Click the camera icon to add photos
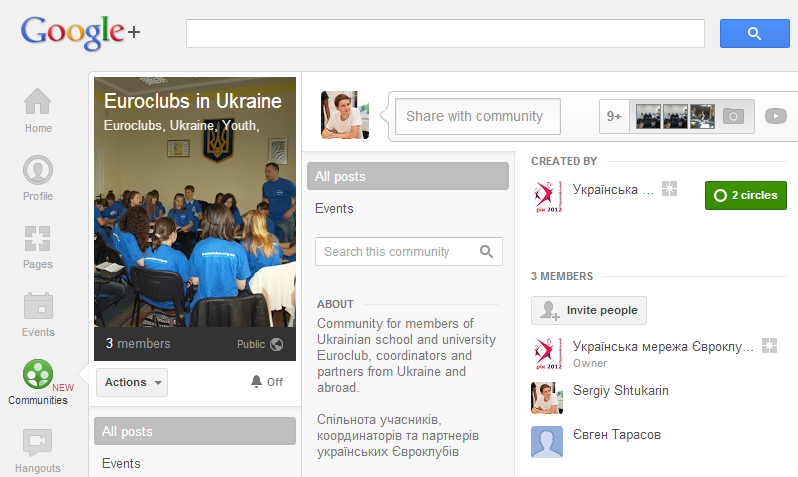Viewport: 798px width, 477px height. tap(733, 116)
